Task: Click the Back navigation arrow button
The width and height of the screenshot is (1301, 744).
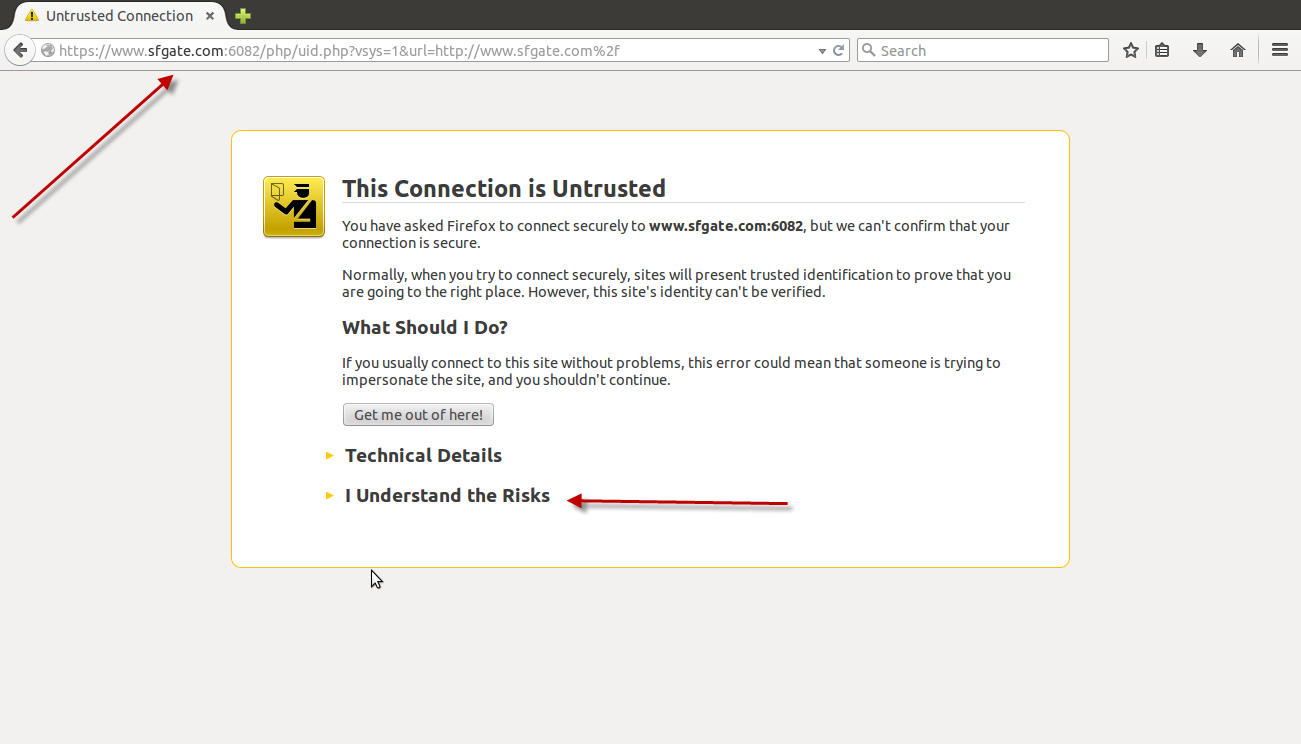Action: [19, 50]
